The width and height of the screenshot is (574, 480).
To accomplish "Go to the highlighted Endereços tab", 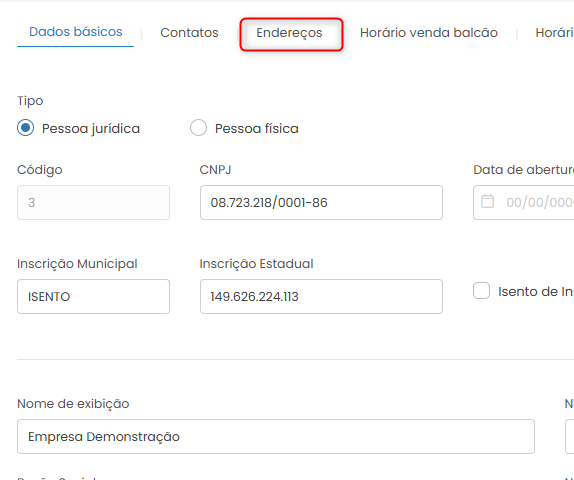I will point(289,33).
